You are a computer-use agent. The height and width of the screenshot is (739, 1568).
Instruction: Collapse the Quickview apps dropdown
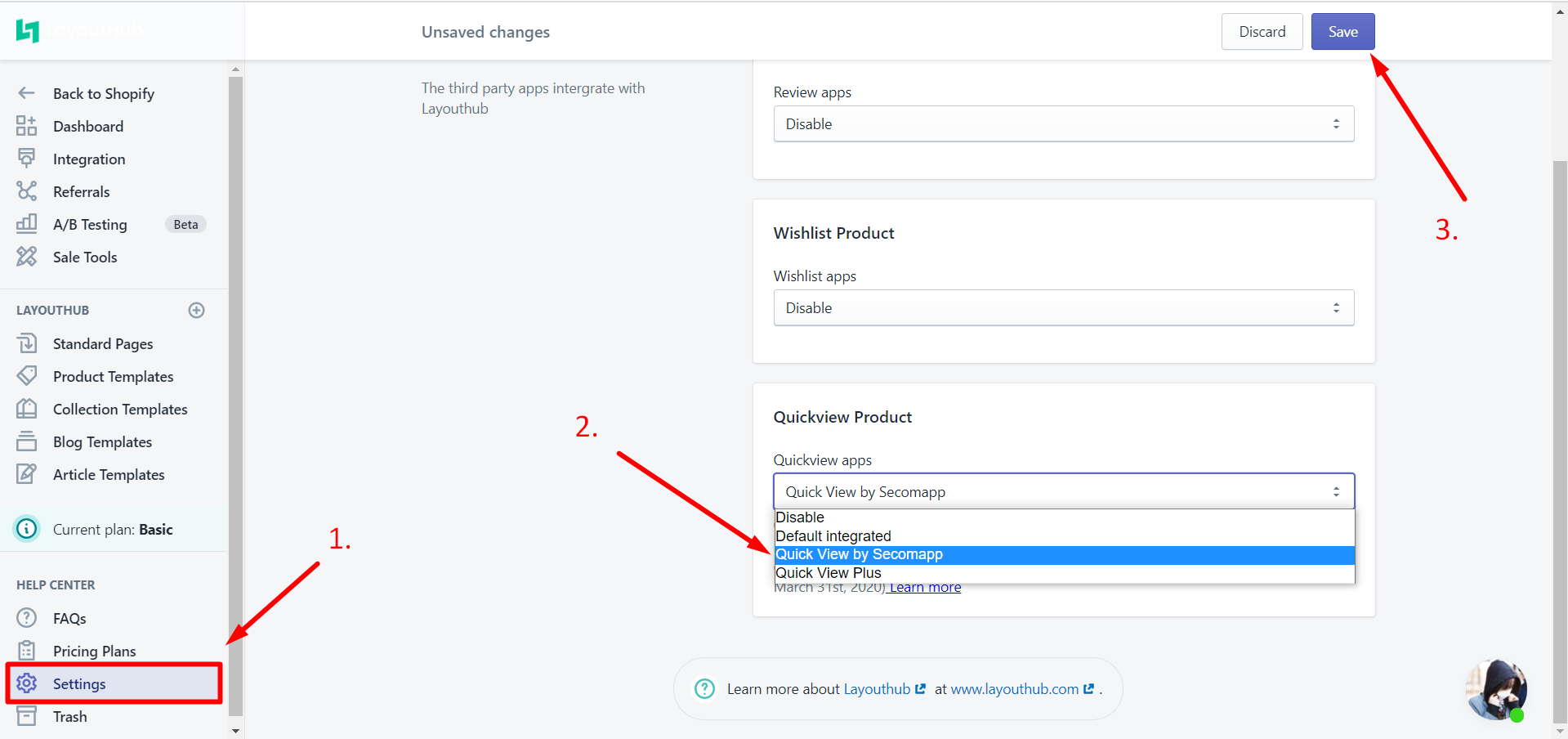tap(1064, 492)
